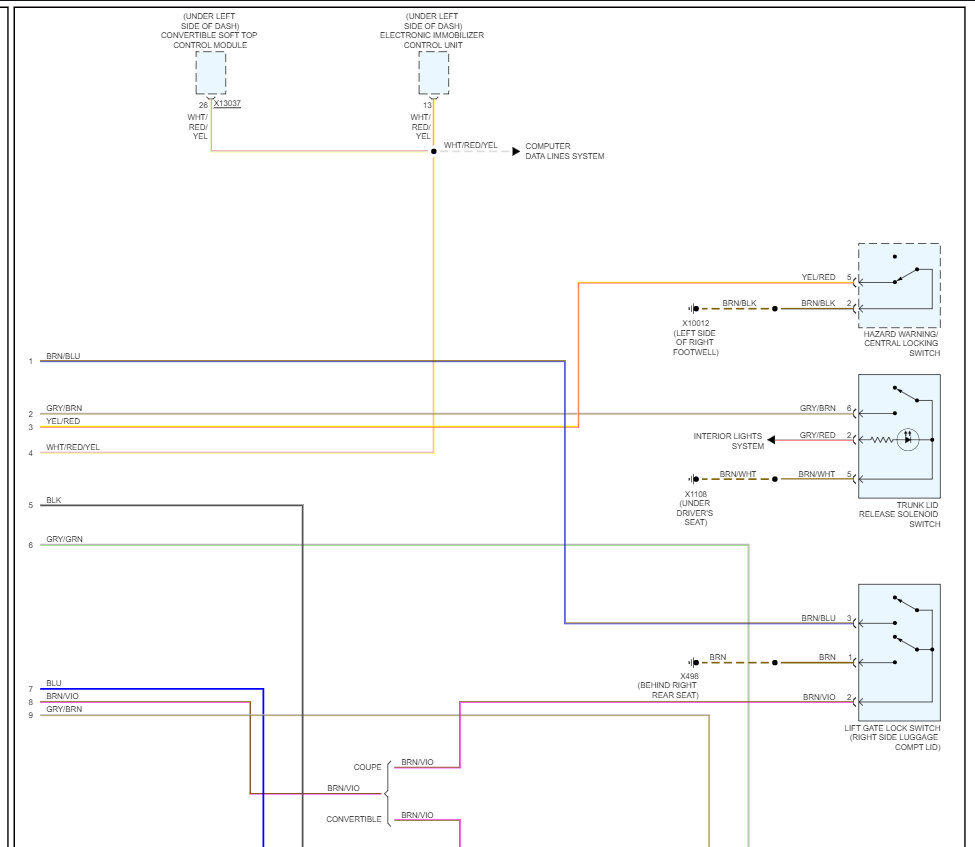Click the Lift Gate Lock Switch component
The width and height of the screenshot is (975, 847).
click(899, 652)
